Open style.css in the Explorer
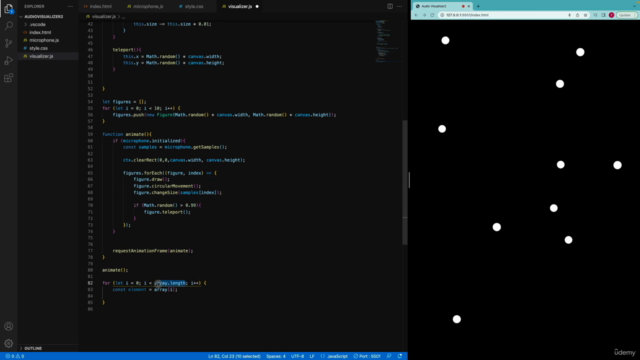 point(38,48)
